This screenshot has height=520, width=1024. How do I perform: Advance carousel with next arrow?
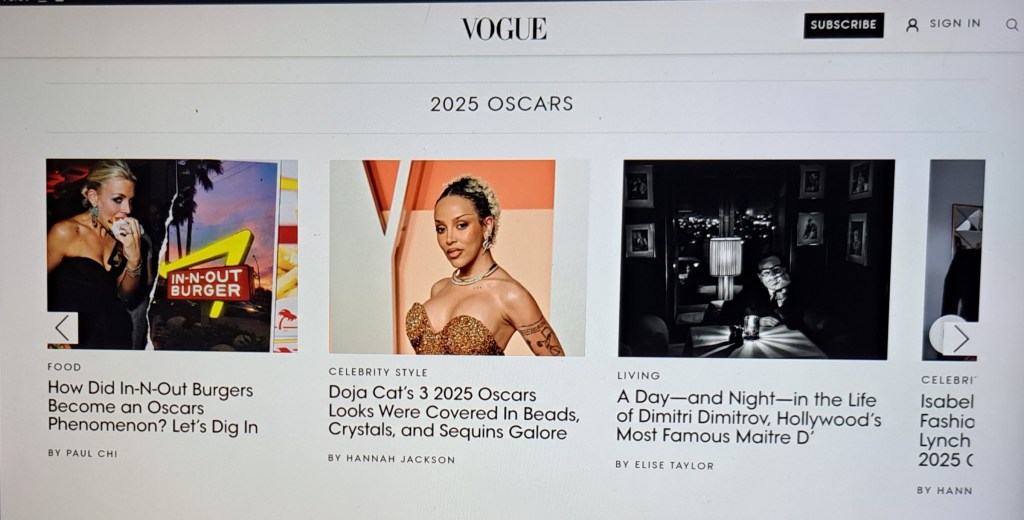pos(959,338)
